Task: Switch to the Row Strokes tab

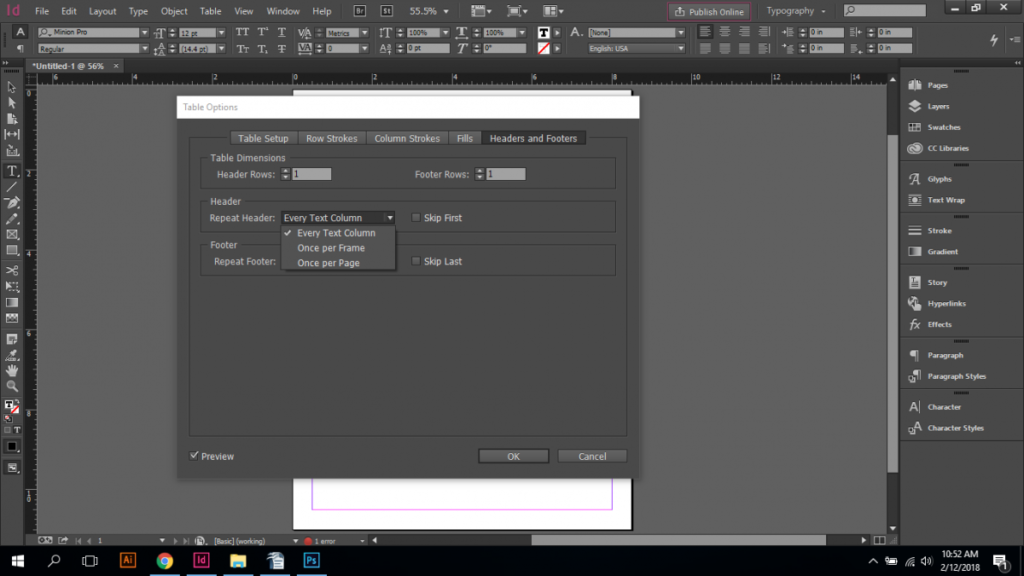Action: 332,138
